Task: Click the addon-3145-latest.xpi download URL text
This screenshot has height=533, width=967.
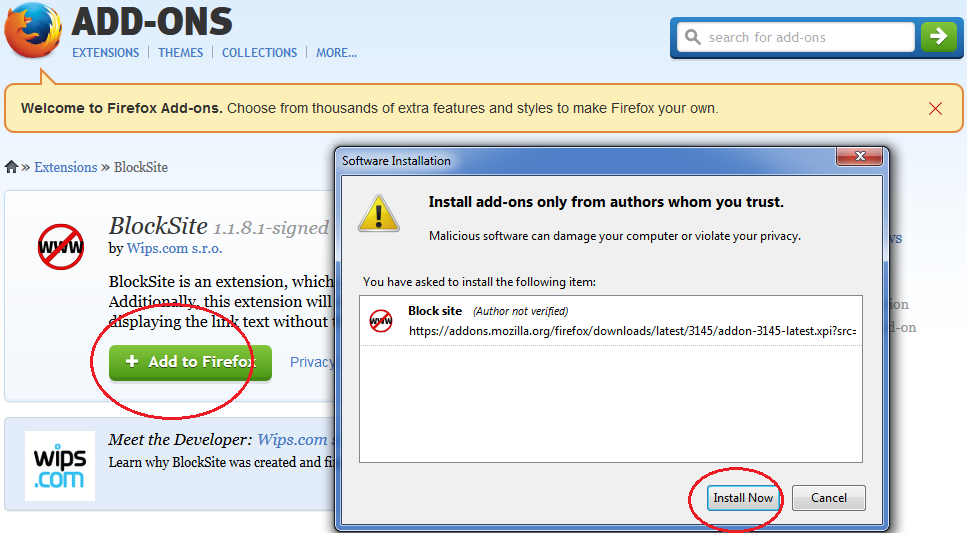Action: tap(632, 331)
